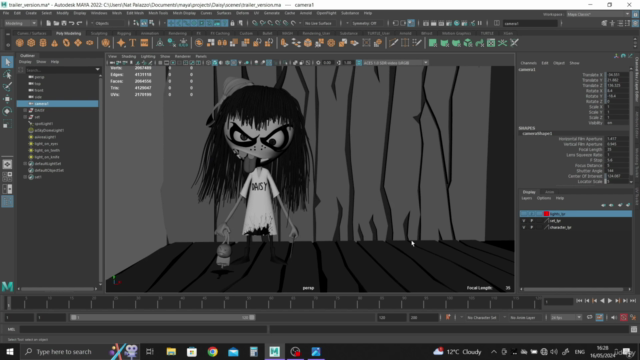Open the File menu
This screenshot has height=360, width=640.
(6, 13)
